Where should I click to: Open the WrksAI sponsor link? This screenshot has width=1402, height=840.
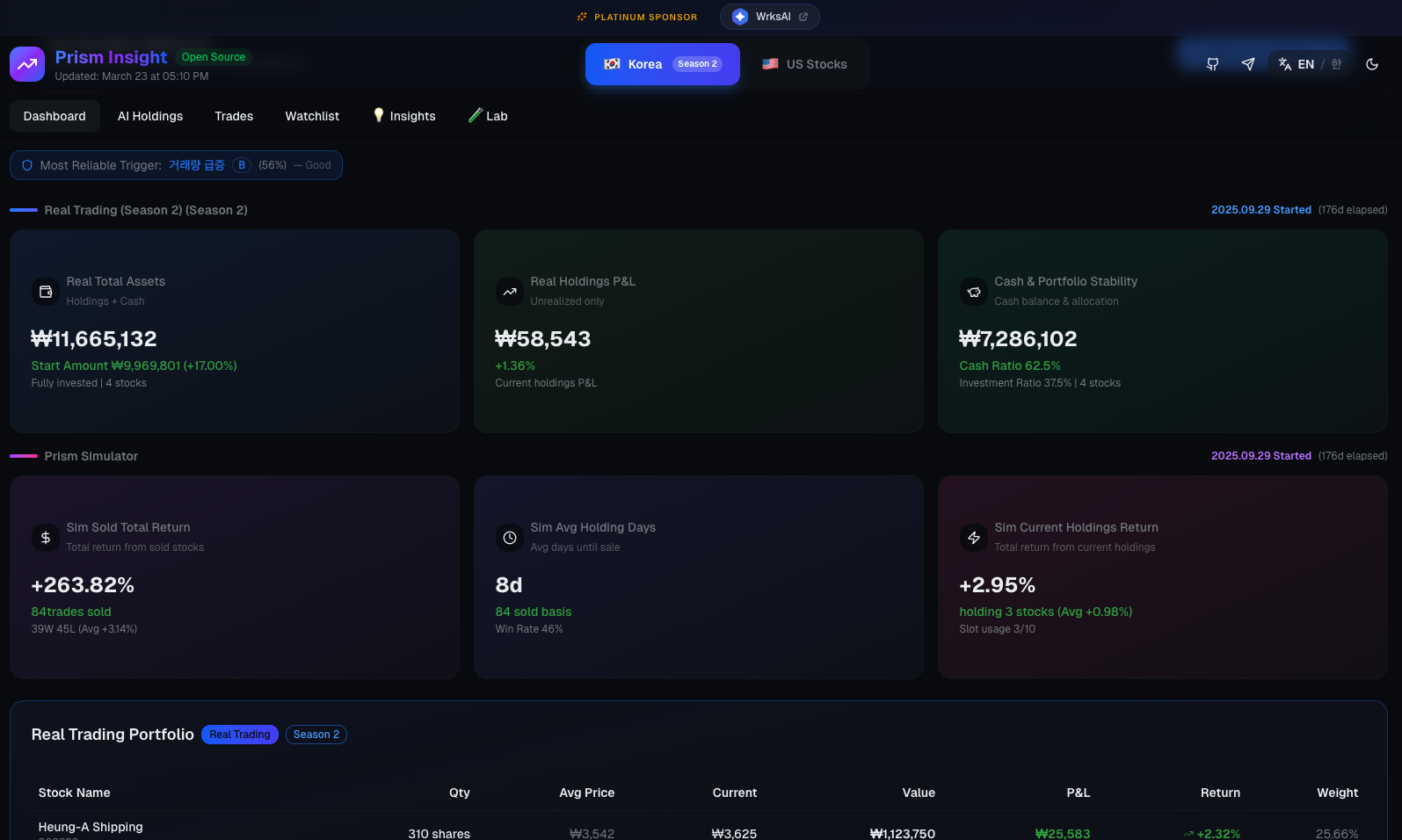click(x=770, y=17)
